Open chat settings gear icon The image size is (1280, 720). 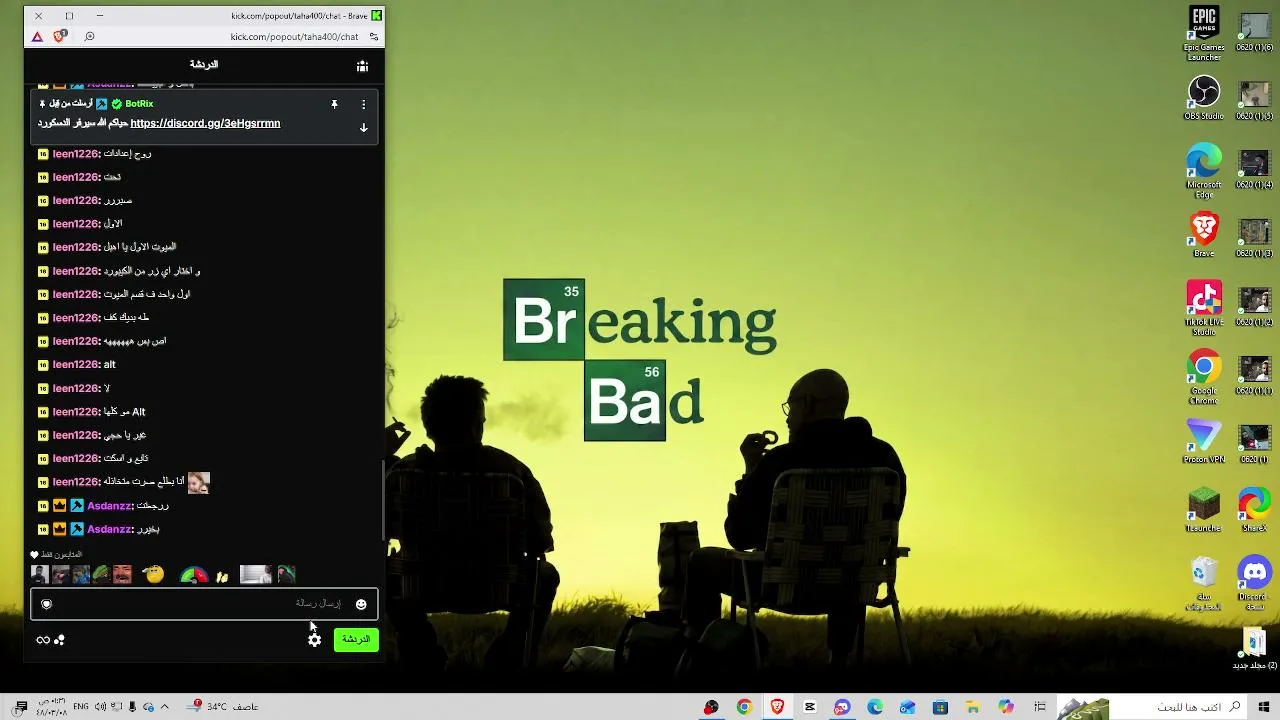(315, 640)
